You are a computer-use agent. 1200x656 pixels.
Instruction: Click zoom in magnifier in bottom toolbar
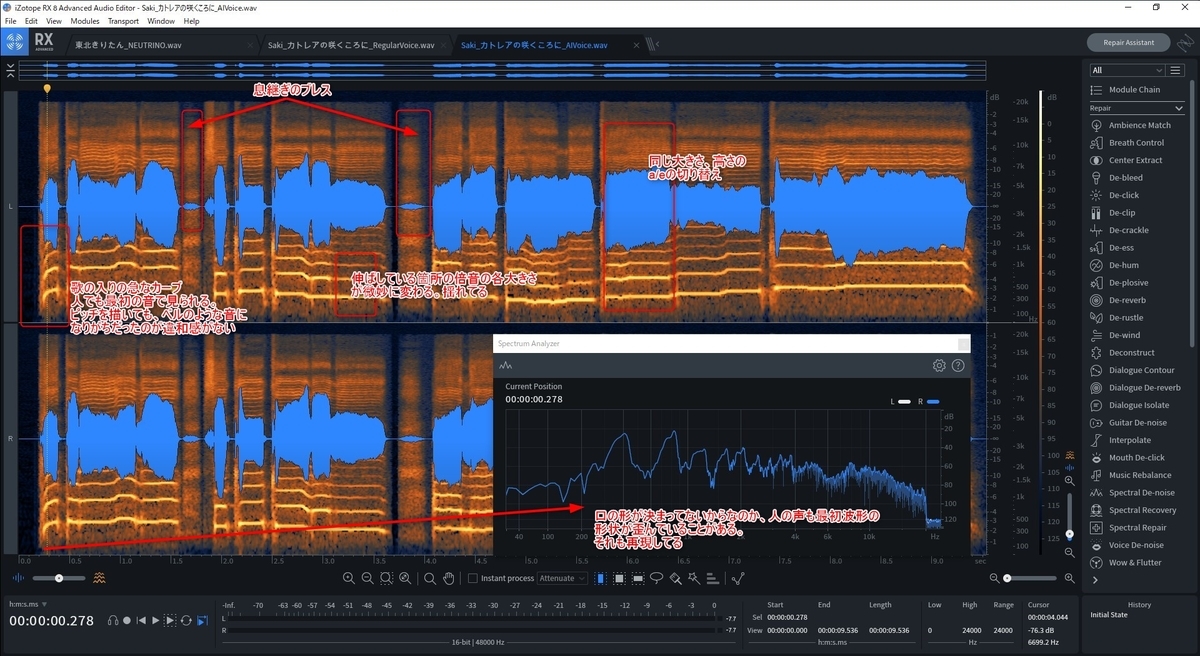348,578
